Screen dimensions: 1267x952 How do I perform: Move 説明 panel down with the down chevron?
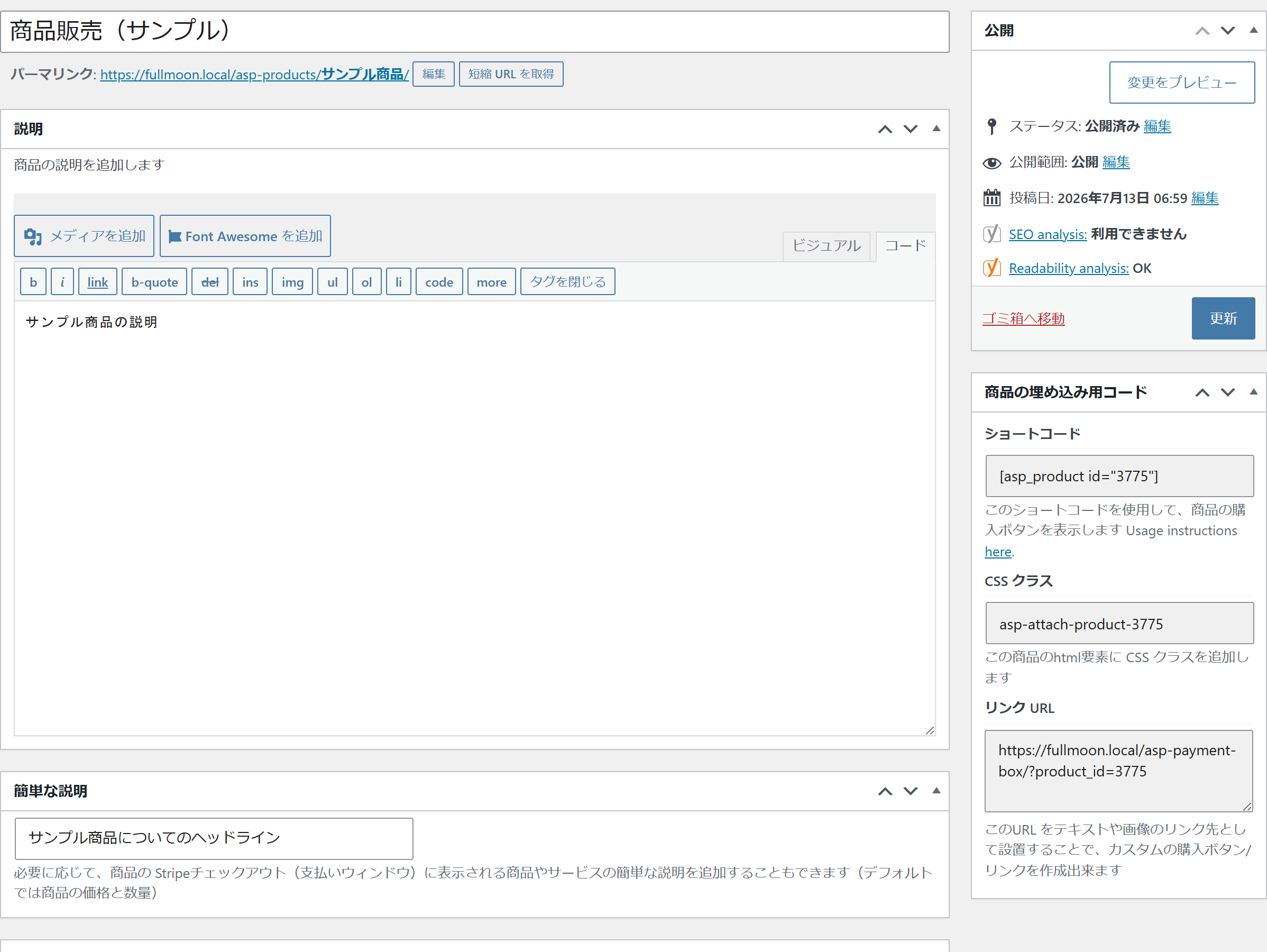tap(910, 129)
